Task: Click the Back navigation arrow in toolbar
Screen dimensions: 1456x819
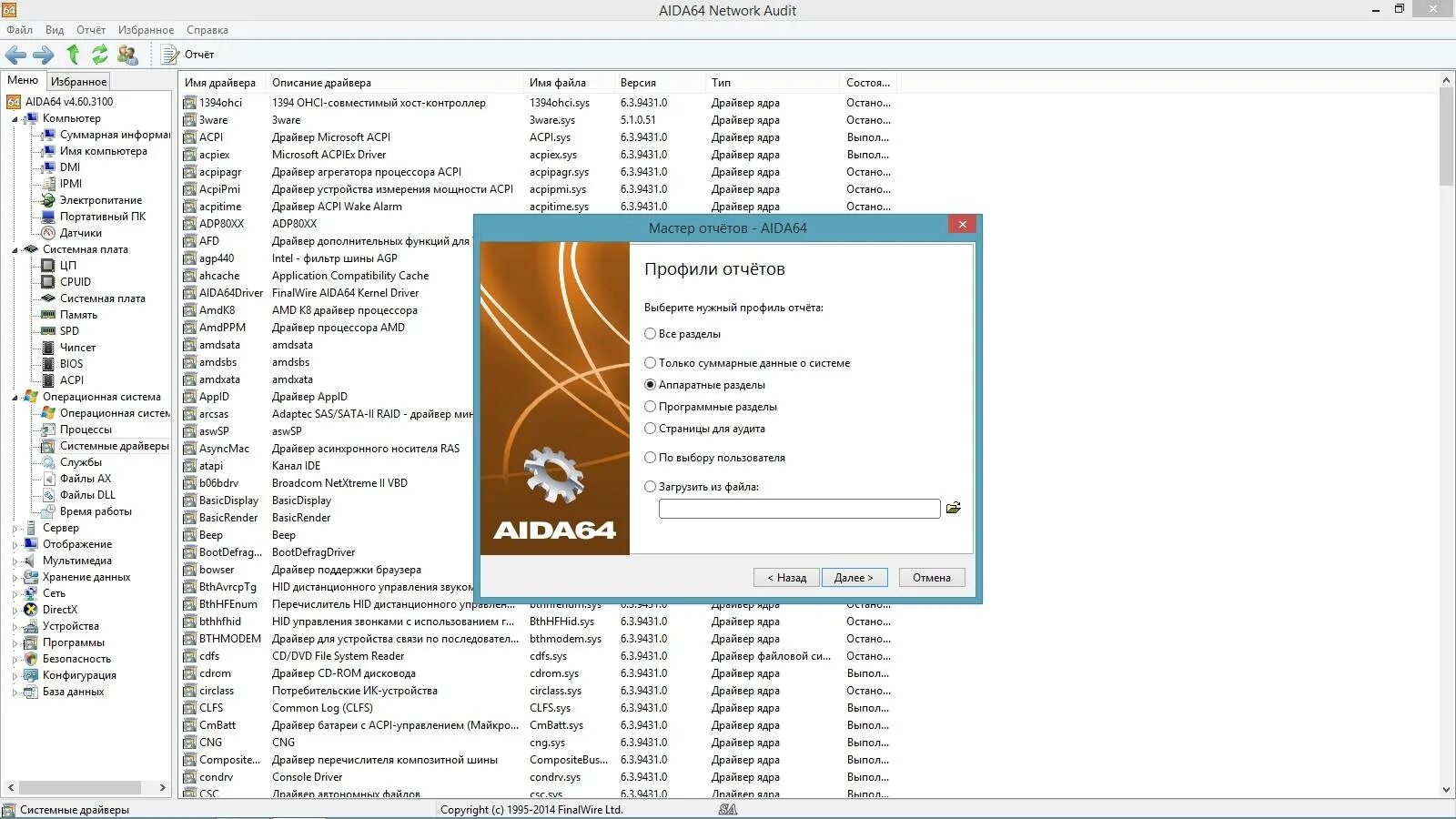Action: [x=15, y=55]
